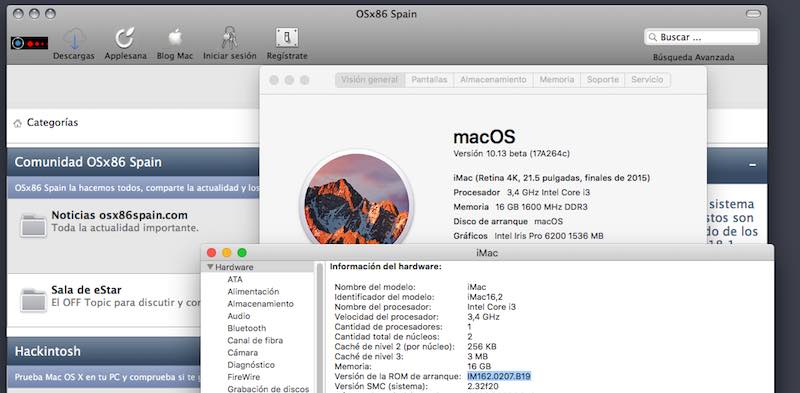The width and height of the screenshot is (800, 393).
Task: Select Alimentación in the hardware sidebar
Action: point(253,292)
